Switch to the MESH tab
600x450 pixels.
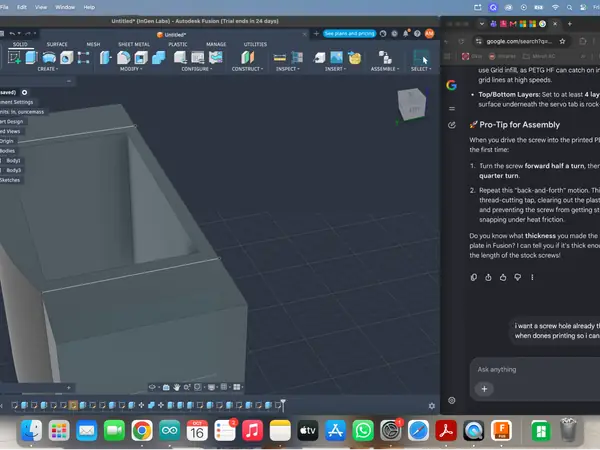click(x=93, y=44)
